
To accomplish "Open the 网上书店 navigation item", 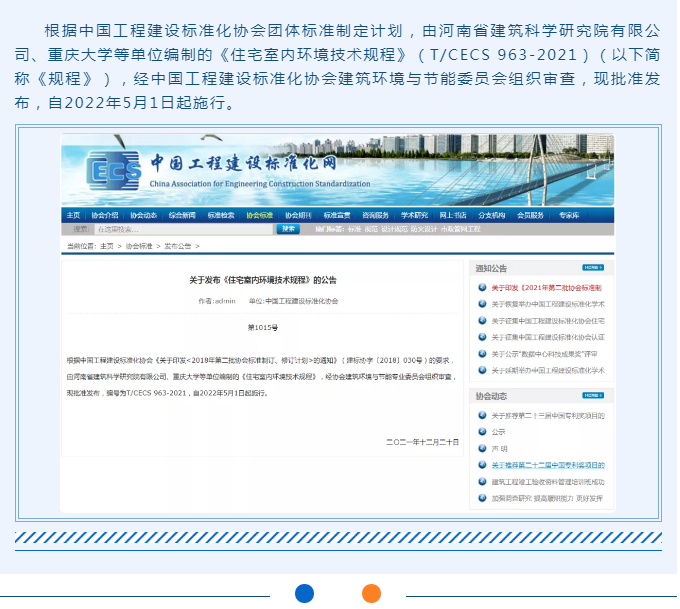I will point(453,215).
